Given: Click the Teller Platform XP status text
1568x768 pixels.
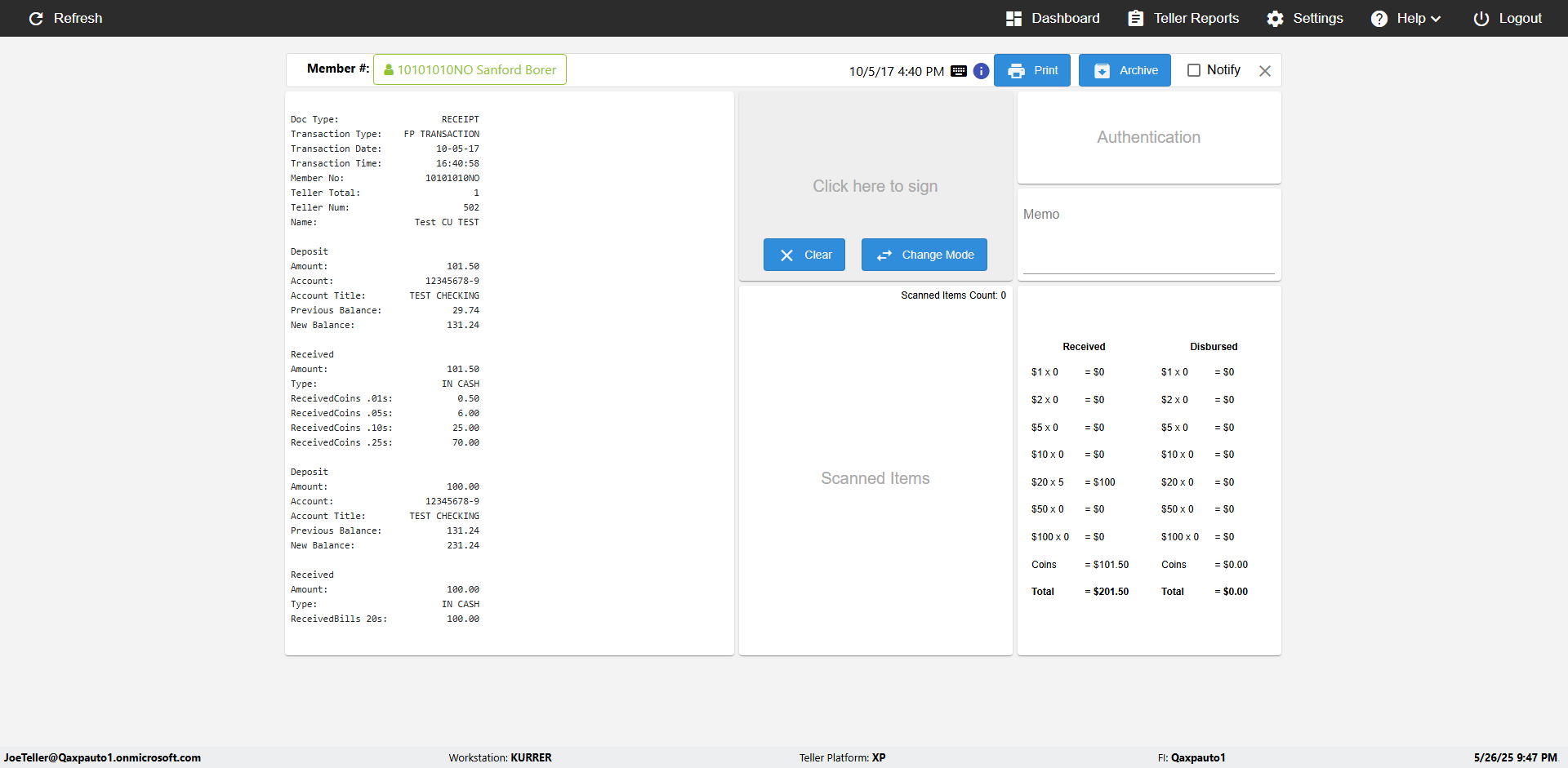Looking at the screenshot, I should point(842,757).
